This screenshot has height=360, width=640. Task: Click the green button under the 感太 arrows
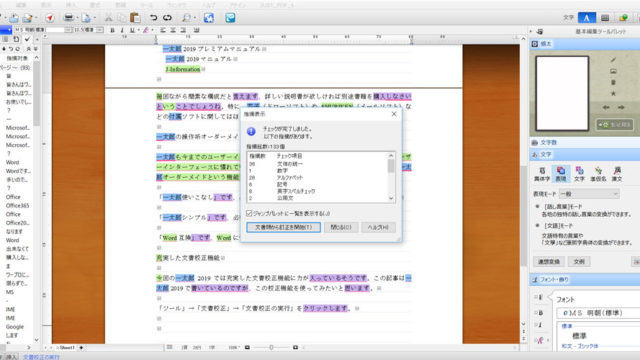[615, 124]
